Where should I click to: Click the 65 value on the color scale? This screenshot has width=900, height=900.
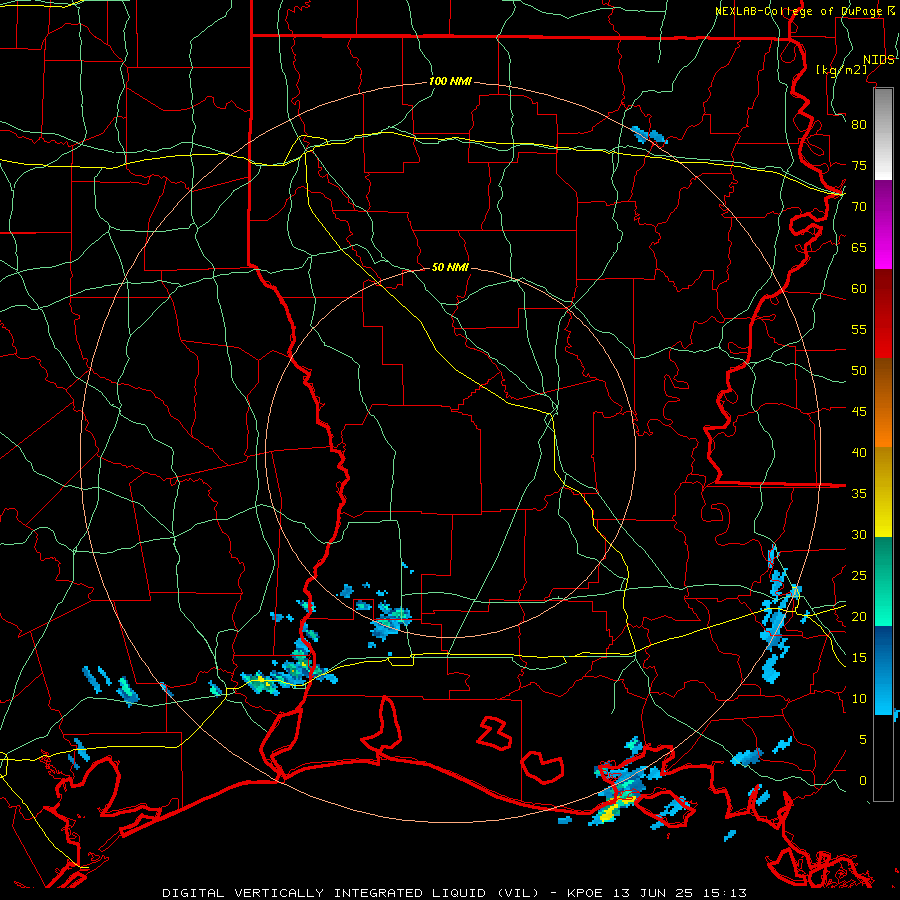[x=859, y=247]
